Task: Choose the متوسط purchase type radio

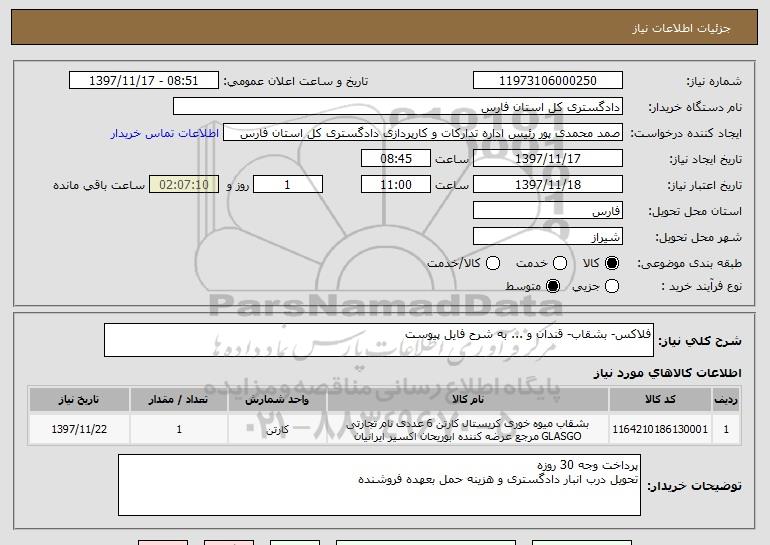Action: 553,286
